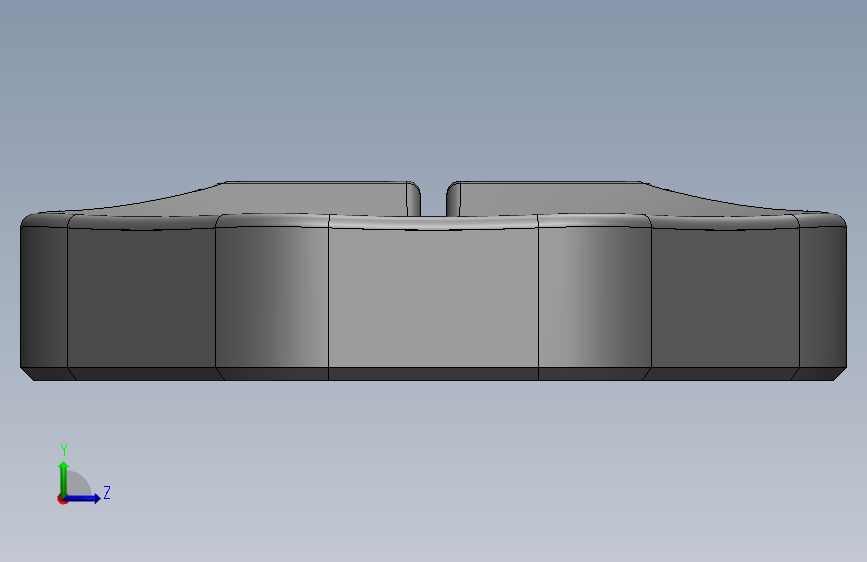
Task: Click the narrow slot at the model's top center
Action: click(x=434, y=199)
